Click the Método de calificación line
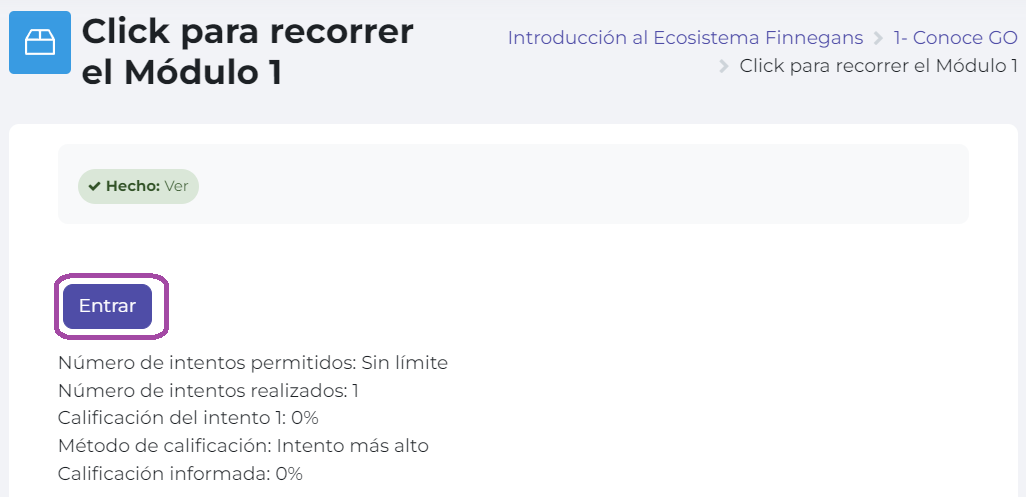 click(x=243, y=445)
